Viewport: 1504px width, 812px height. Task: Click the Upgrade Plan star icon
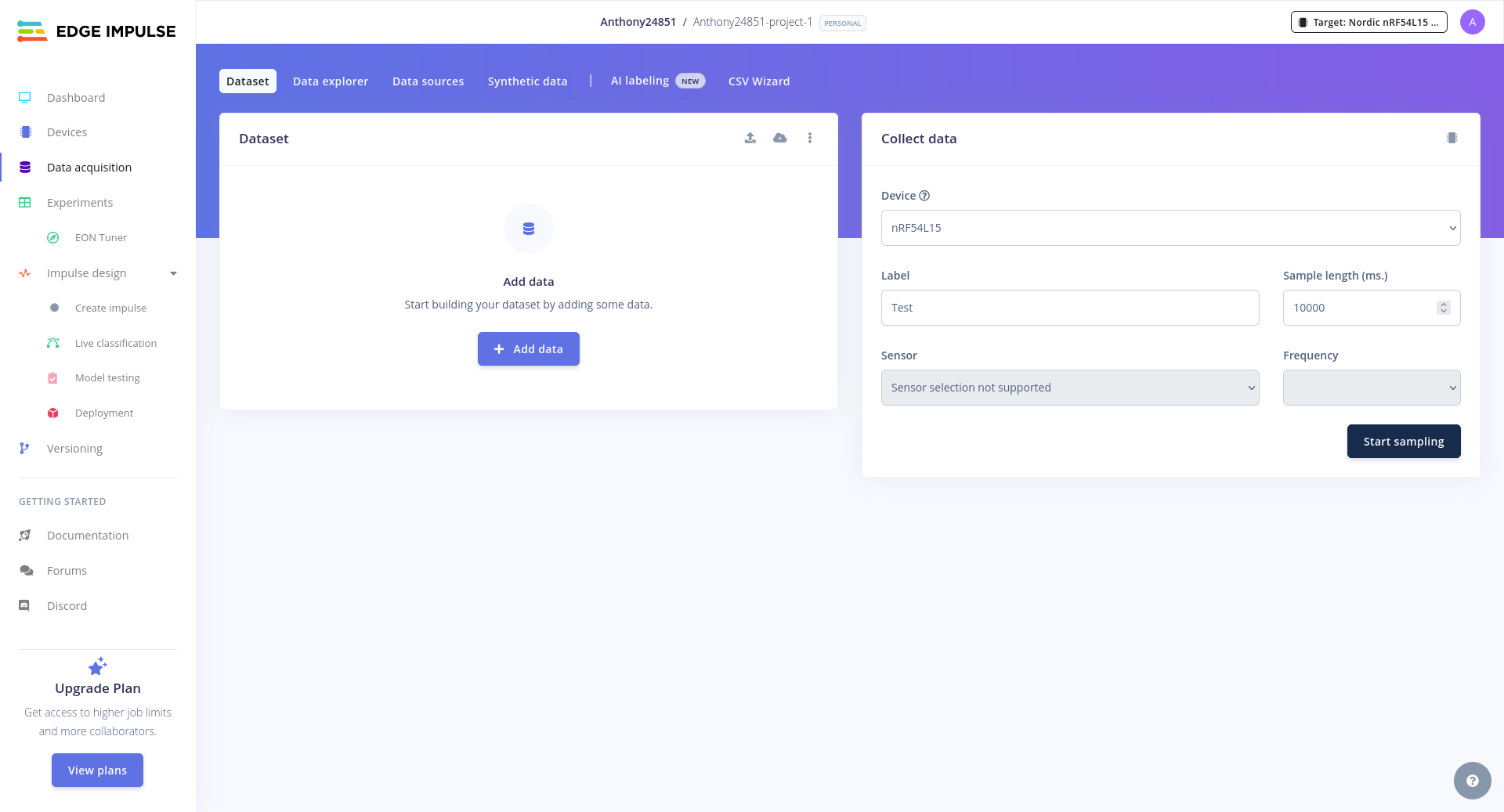(x=98, y=666)
